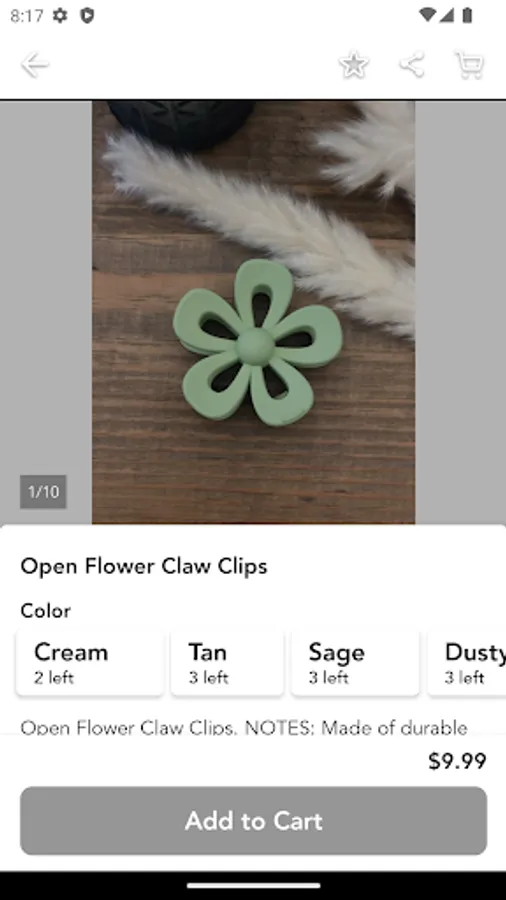Screen dimensions: 506x900
Task: Tap the Open Flower Claw Clips title
Action: point(144,566)
